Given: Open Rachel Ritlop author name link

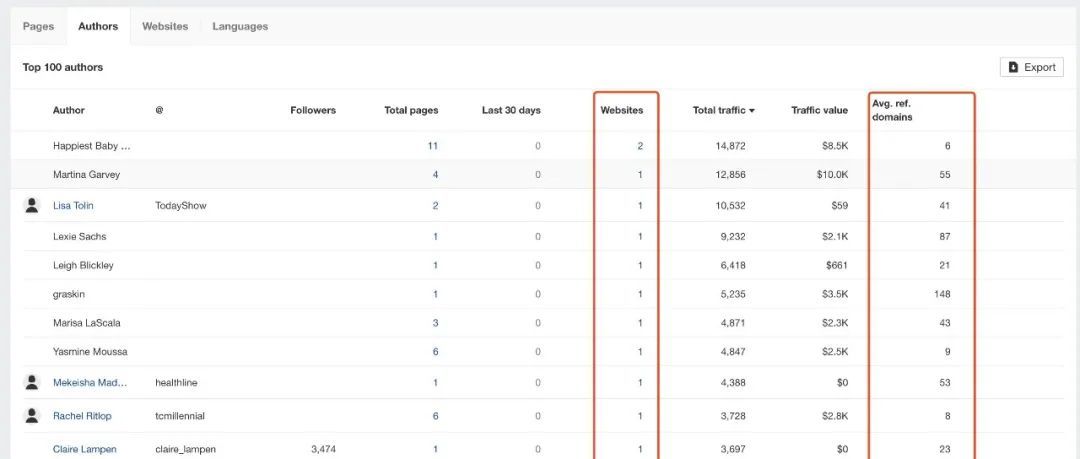Looking at the screenshot, I should [x=82, y=415].
